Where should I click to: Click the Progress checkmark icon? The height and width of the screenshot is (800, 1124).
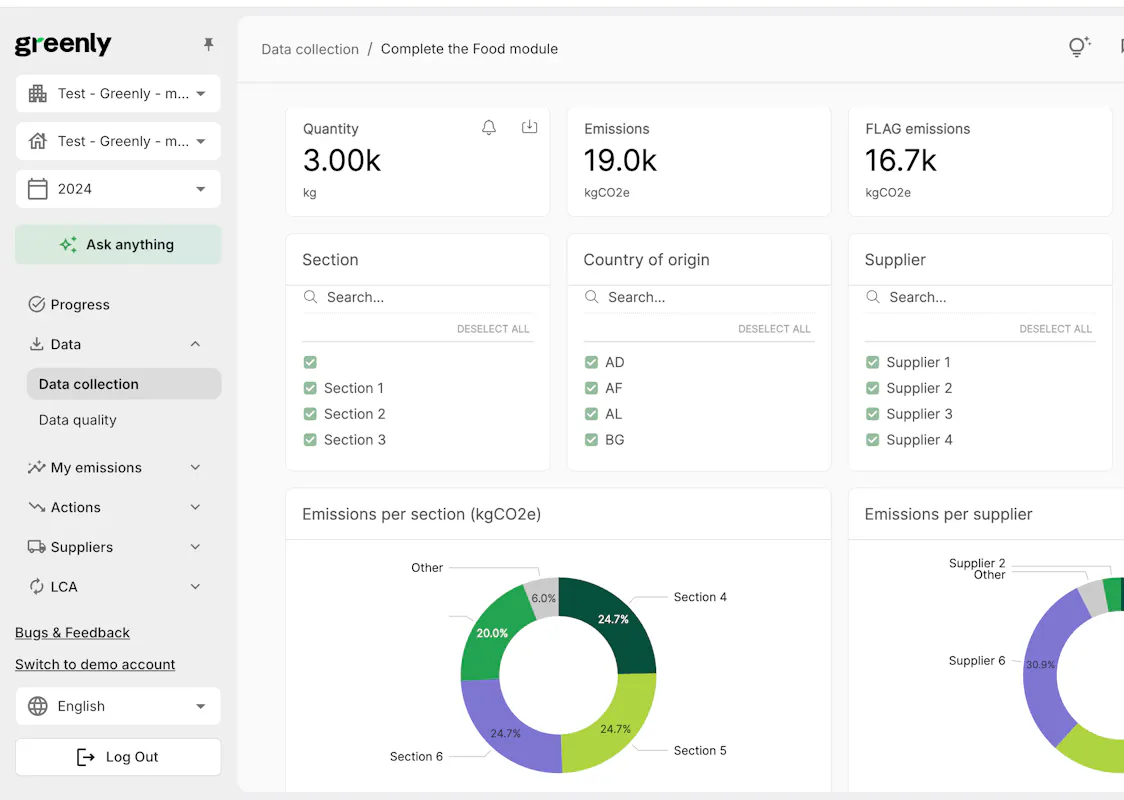(x=37, y=304)
